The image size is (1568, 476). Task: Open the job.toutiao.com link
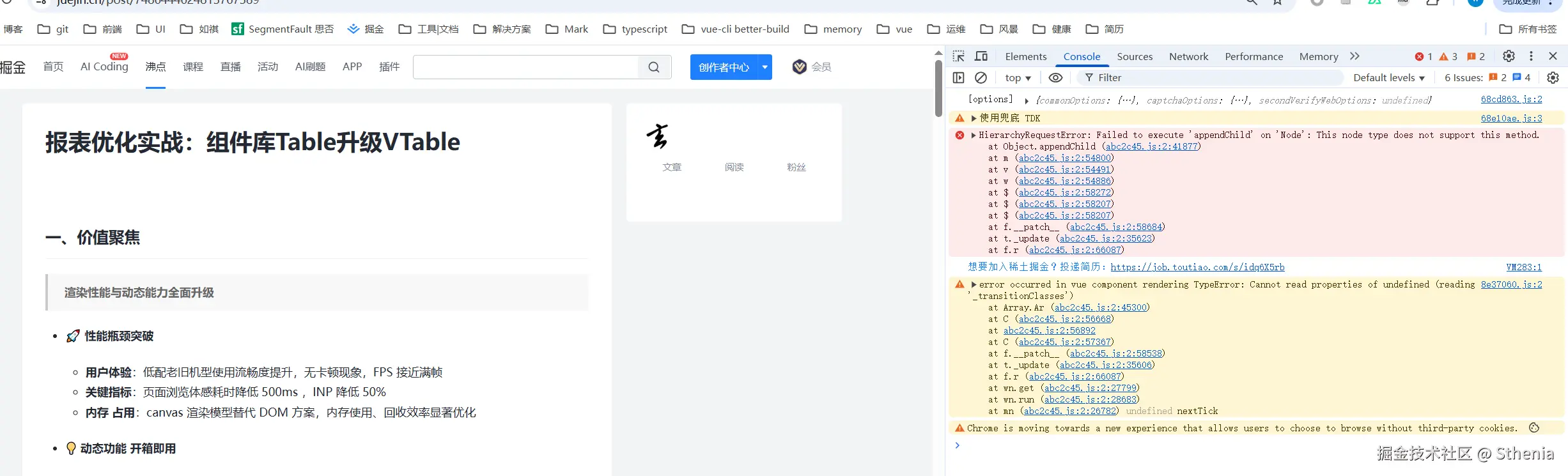(x=1197, y=267)
